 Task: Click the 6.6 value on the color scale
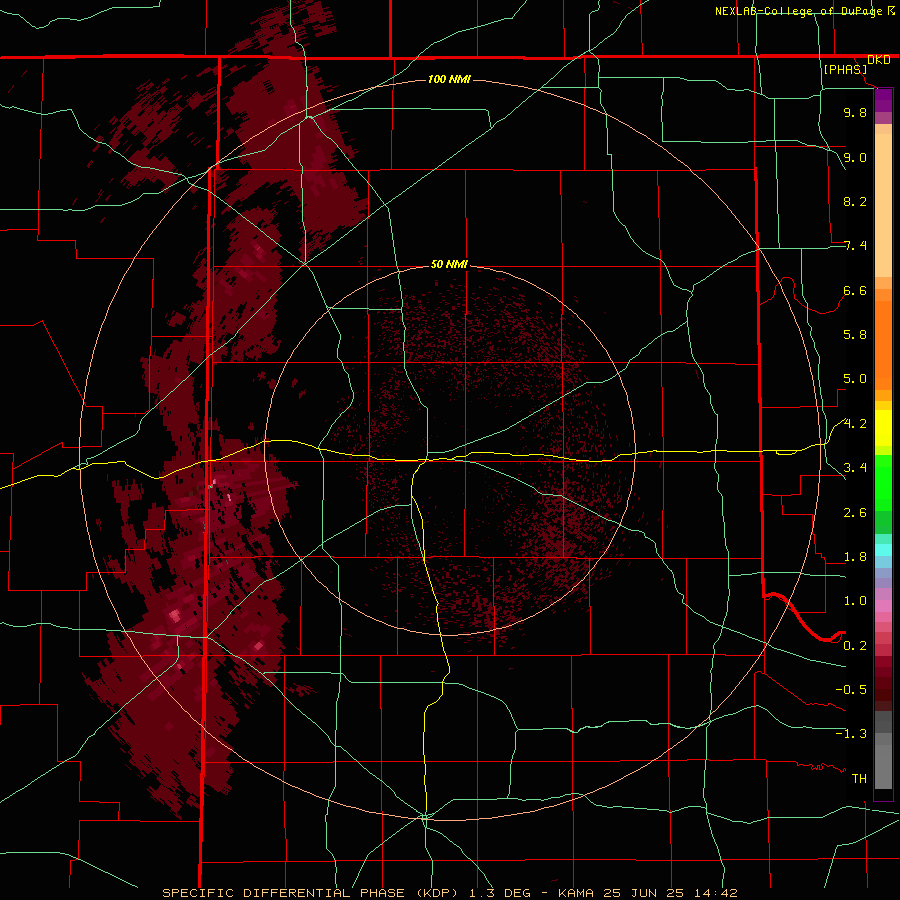pyautogui.click(x=855, y=290)
